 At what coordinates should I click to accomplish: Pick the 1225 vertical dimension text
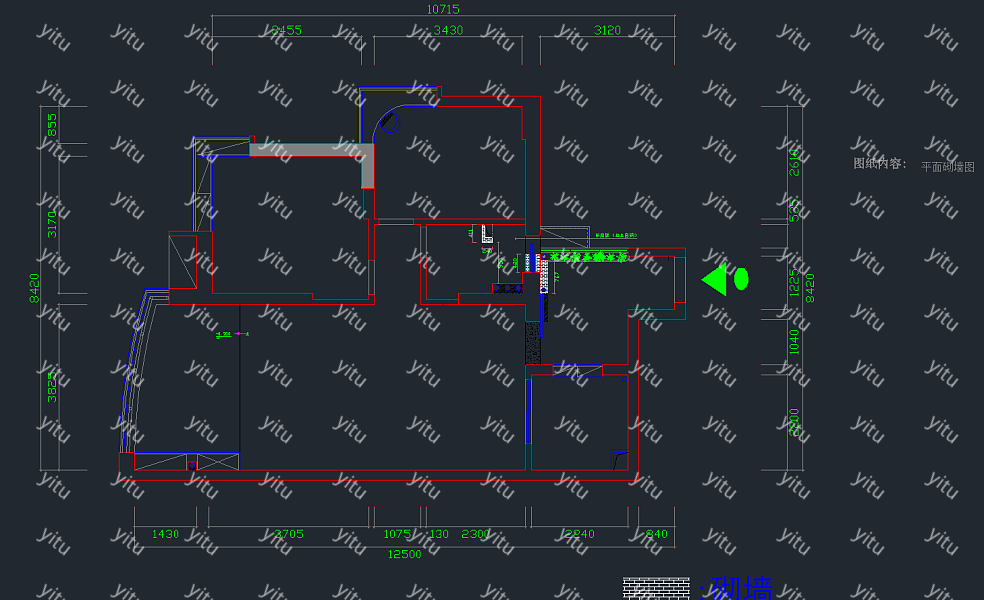pos(794,282)
